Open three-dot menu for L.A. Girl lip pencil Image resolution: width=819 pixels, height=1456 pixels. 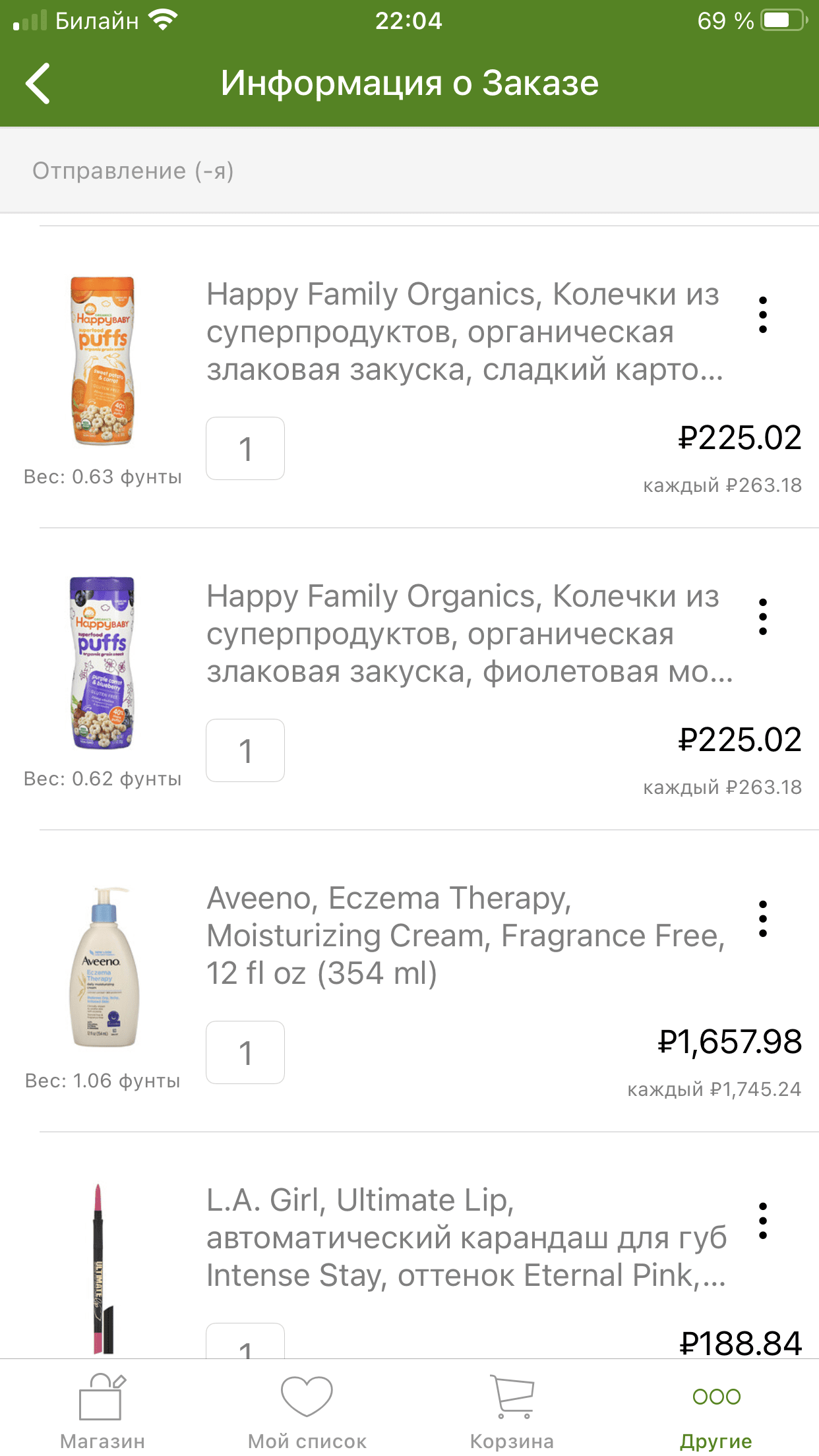click(x=762, y=1221)
